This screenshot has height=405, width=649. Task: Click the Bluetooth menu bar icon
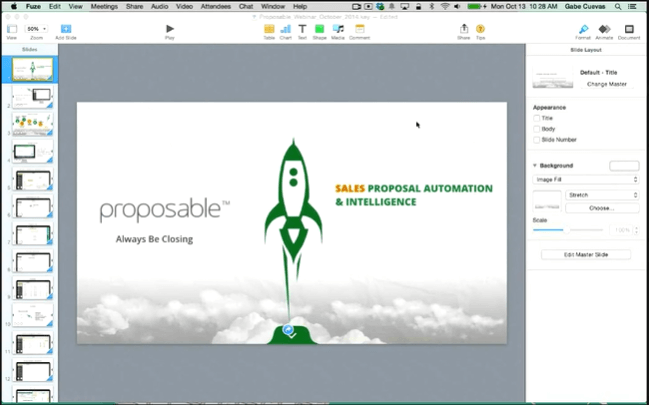tap(431, 7)
